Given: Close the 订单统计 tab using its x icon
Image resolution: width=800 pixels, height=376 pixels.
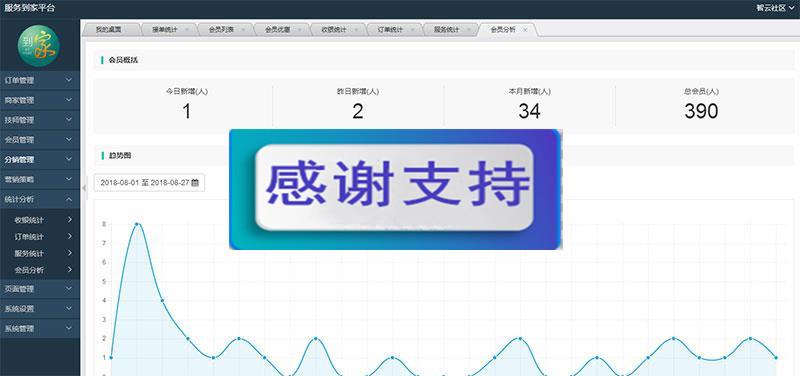Looking at the screenshot, I should point(412,30).
